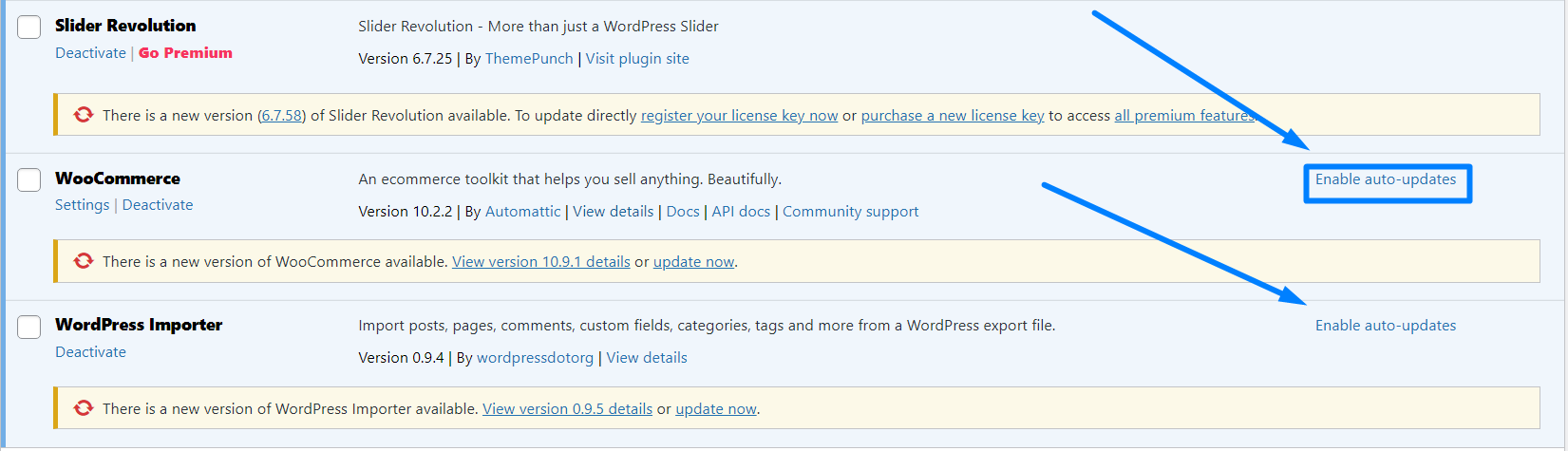Click purchase a new license key
1568x451 pixels.
(953, 116)
